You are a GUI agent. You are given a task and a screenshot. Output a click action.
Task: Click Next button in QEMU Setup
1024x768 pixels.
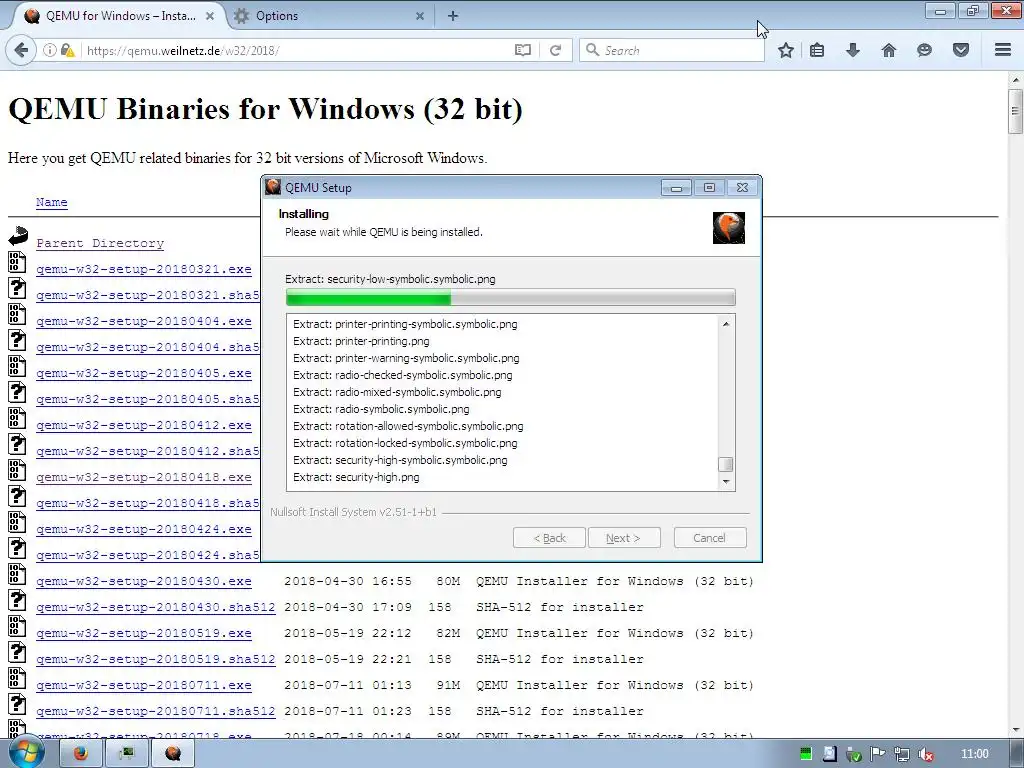(x=624, y=538)
